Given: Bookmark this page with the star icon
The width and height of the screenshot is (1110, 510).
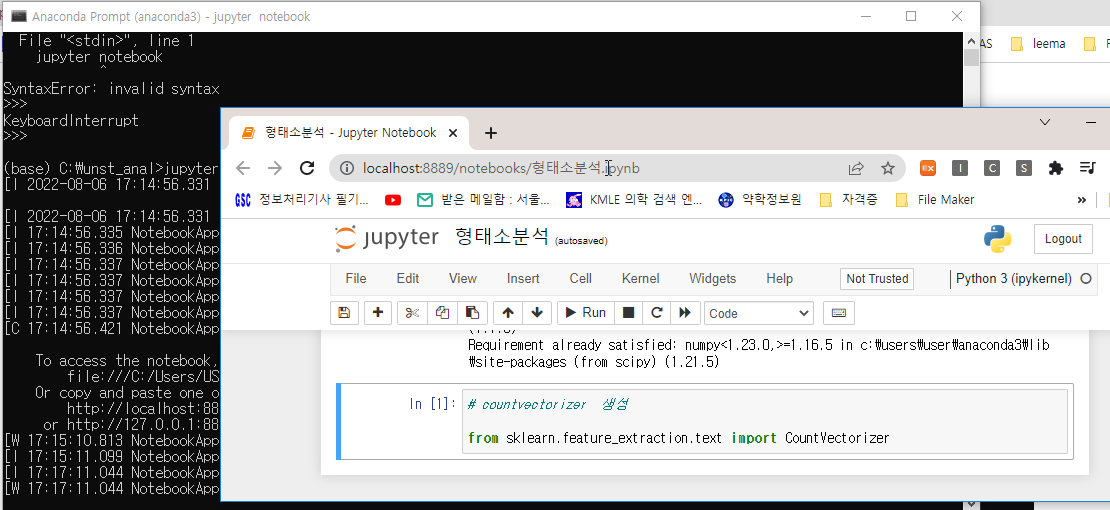Looking at the screenshot, I should point(888,168).
